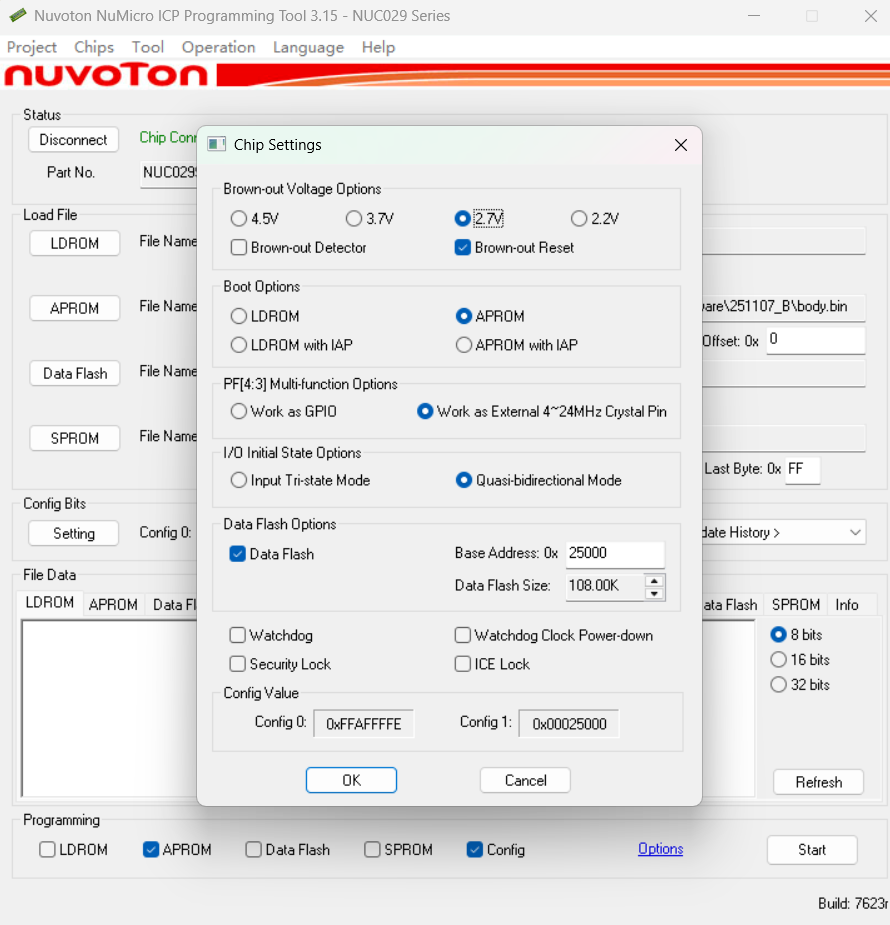Decrease Data Flash Size with down arrow
890x925 pixels.
655,593
